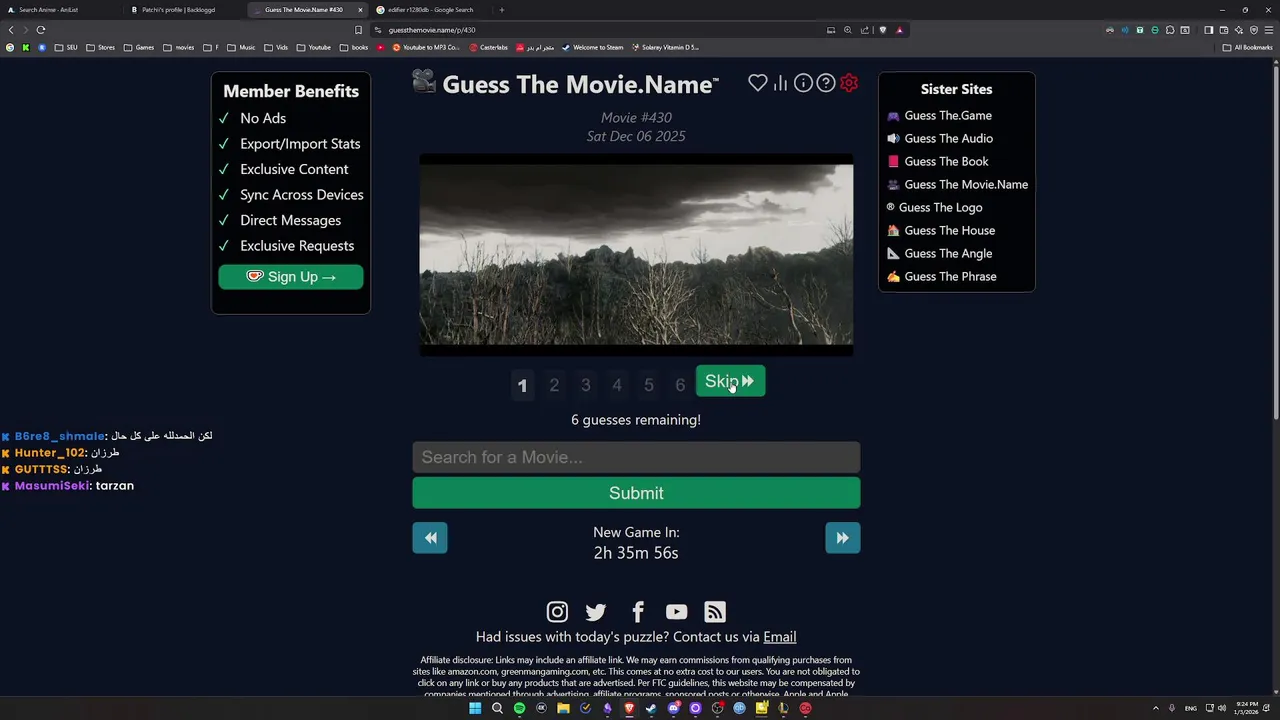Open the RSS feed icon
Viewport: 1280px width, 720px height.
[715, 612]
